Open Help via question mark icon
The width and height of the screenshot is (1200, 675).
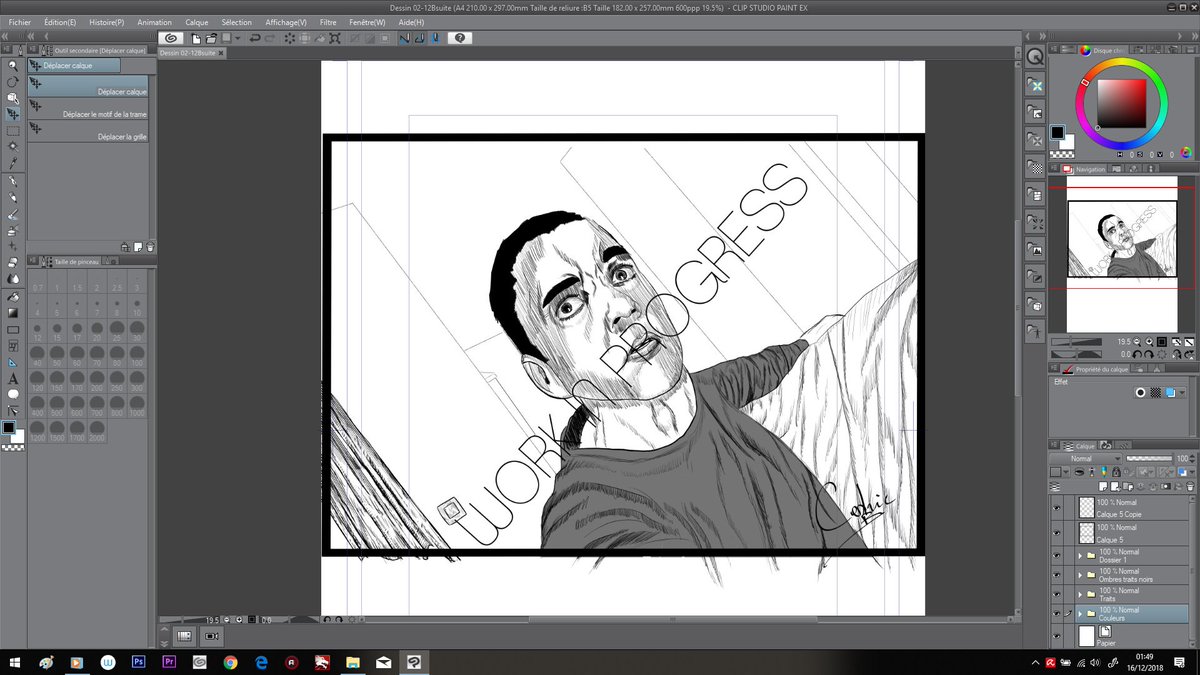pos(460,38)
